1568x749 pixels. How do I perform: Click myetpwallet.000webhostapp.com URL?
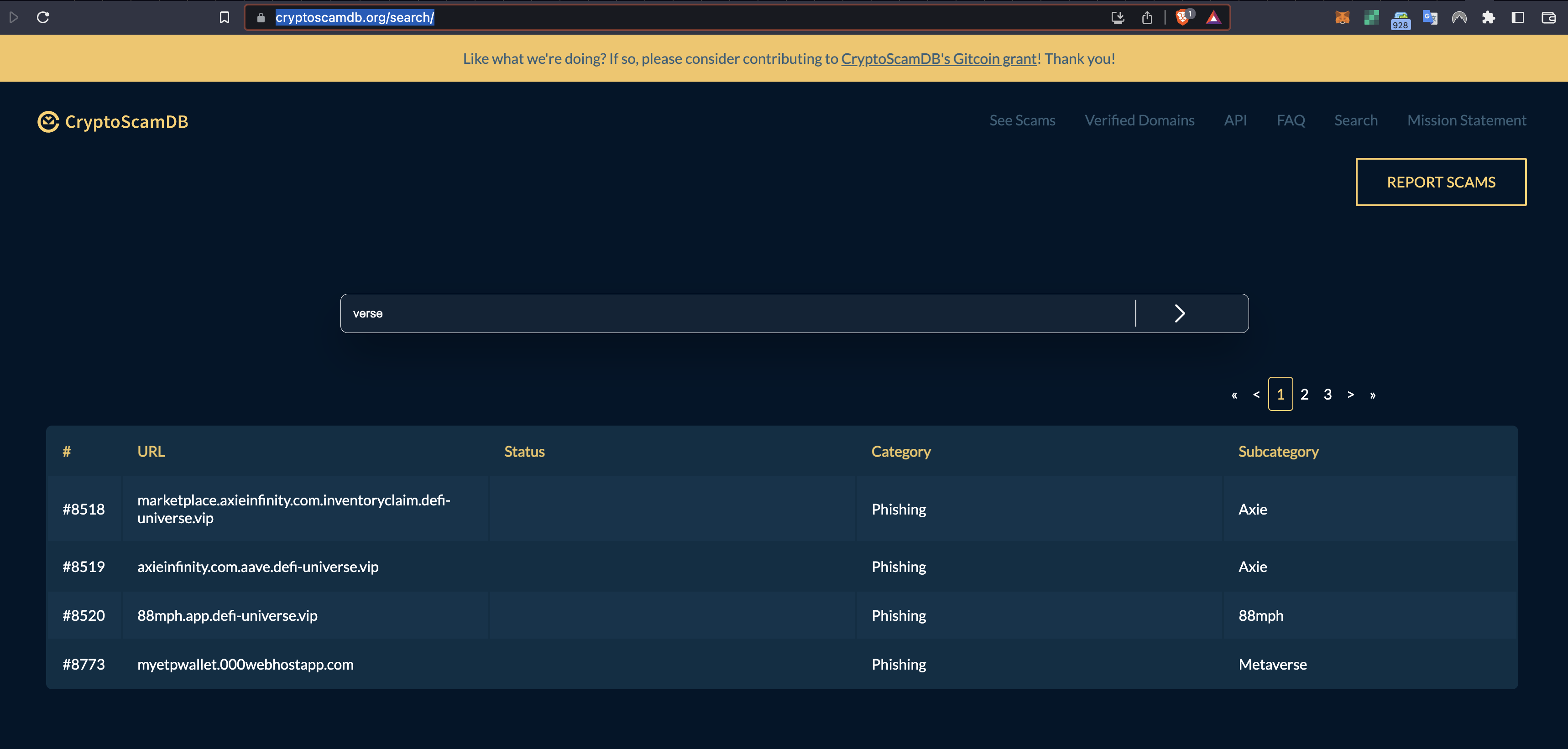[x=246, y=665]
